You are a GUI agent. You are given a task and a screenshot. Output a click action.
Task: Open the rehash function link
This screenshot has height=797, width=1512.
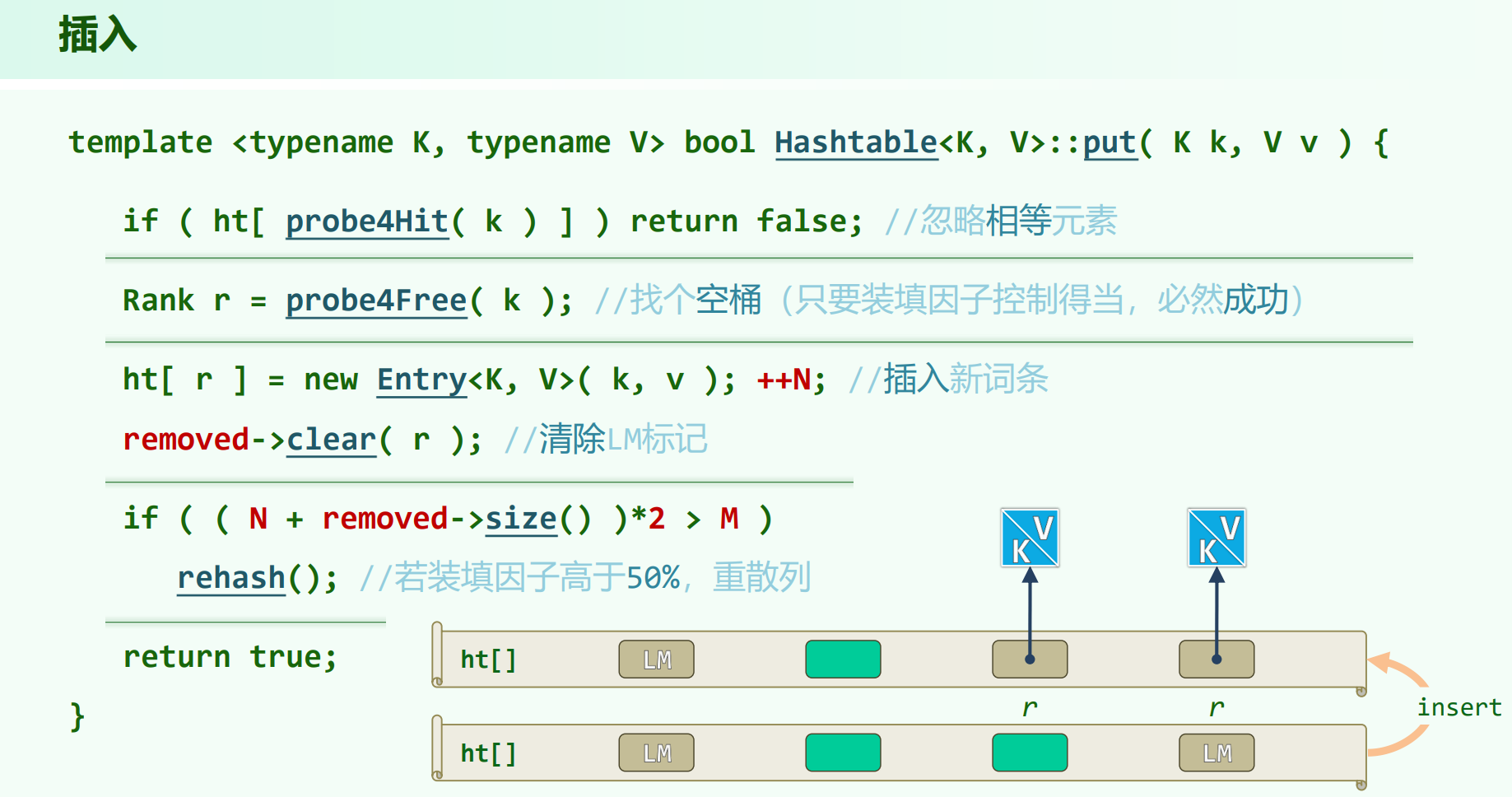click(x=231, y=578)
